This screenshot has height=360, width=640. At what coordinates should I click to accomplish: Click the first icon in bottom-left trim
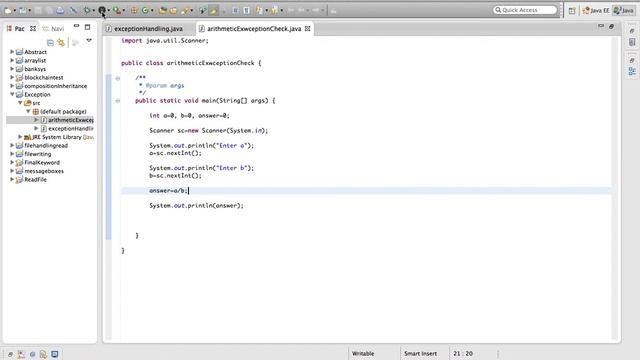[x=10, y=354]
